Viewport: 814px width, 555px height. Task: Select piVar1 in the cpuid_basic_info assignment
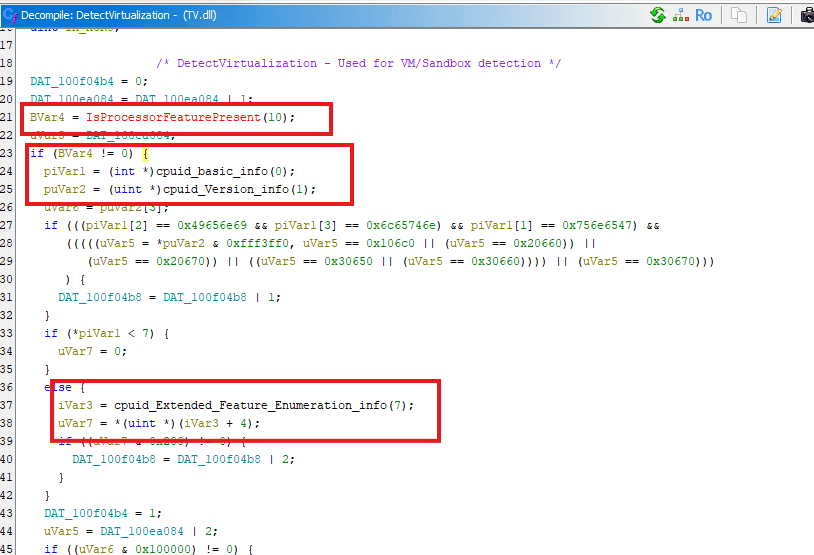click(x=64, y=171)
